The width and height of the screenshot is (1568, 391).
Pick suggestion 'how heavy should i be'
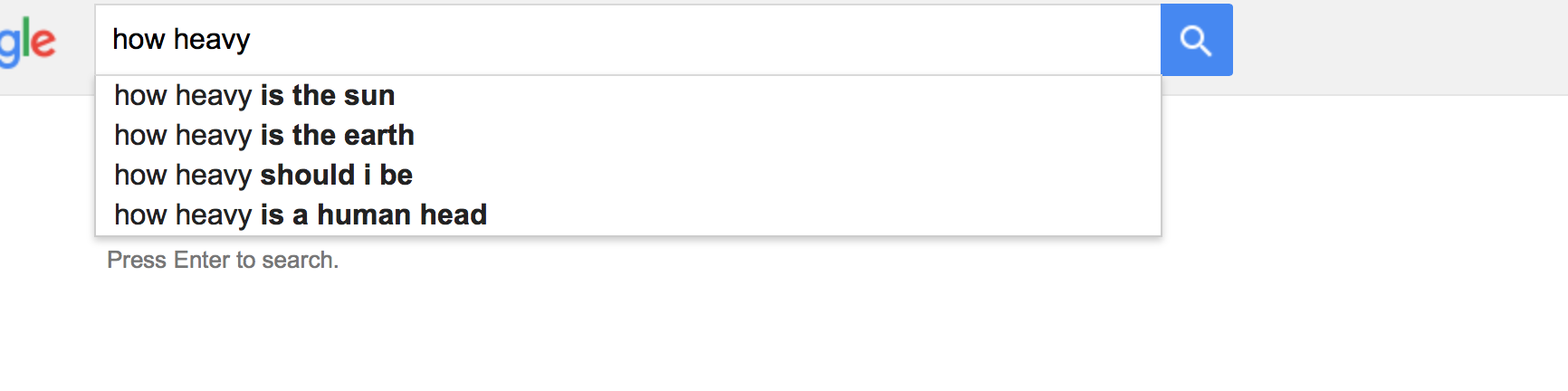click(x=627, y=175)
